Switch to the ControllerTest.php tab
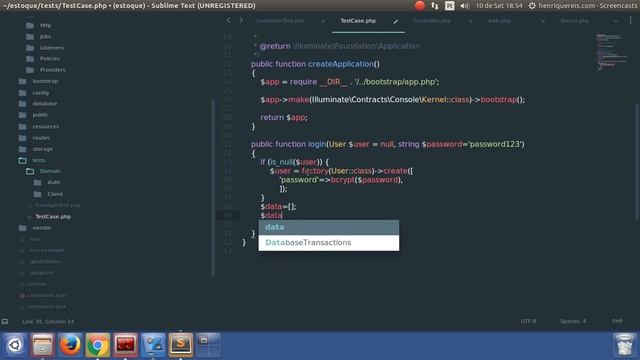Image resolution: width=640 pixels, height=360 pixels. (x=280, y=21)
